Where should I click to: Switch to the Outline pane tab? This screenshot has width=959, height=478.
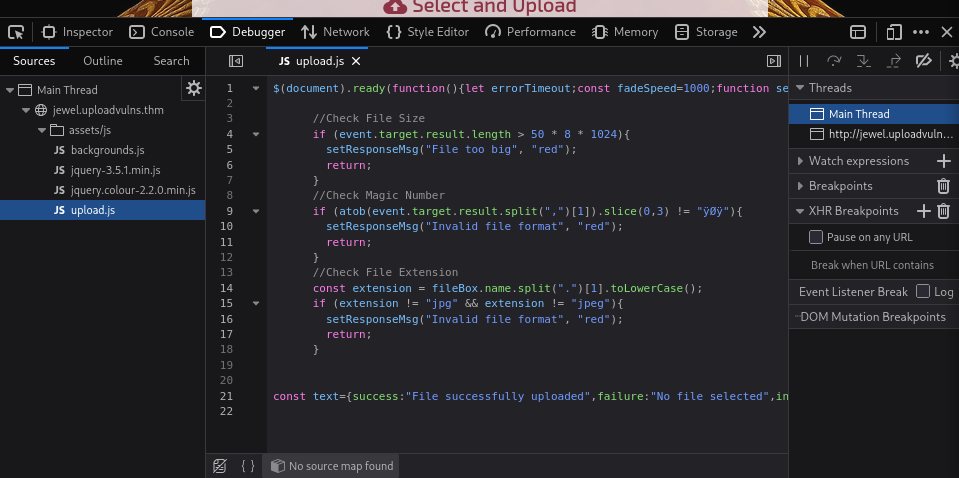(103, 61)
